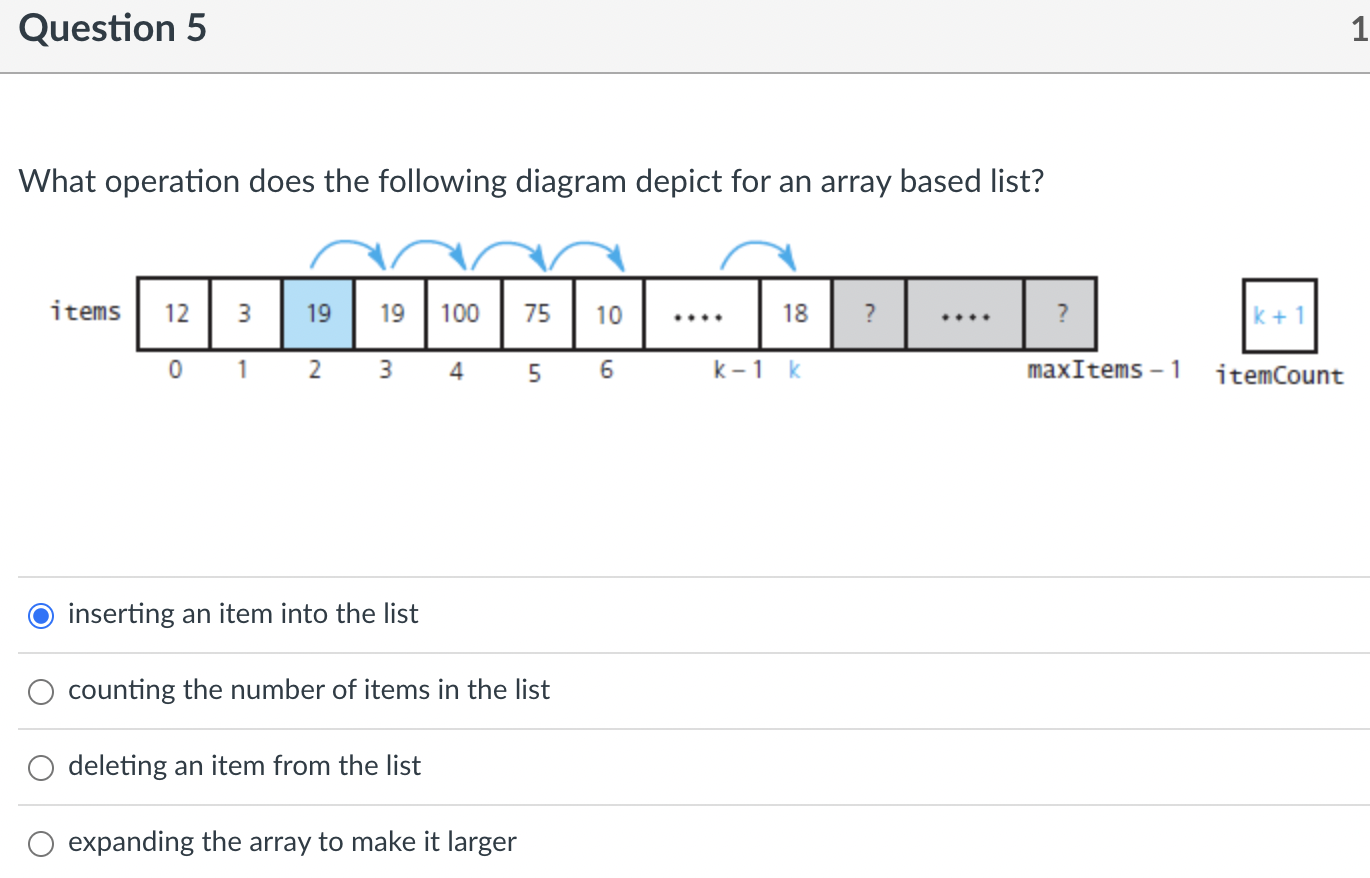1370x878 pixels.
Task: Click the array cell containing 10
Action: (x=609, y=314)
